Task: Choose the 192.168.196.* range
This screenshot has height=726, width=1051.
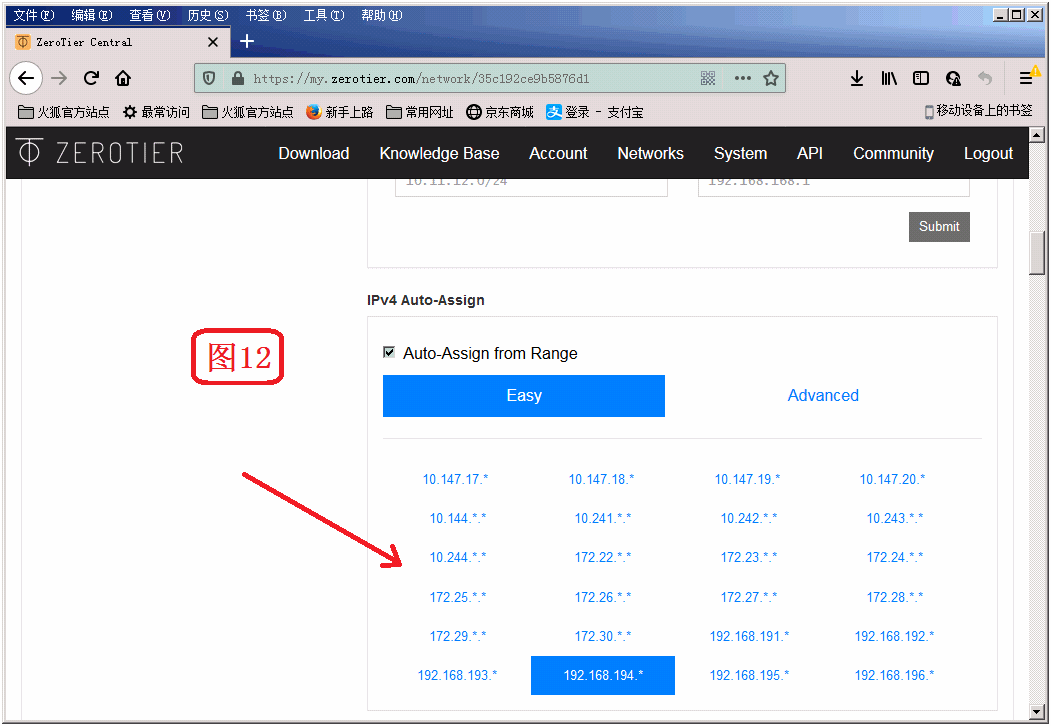Action: point(894,675)
